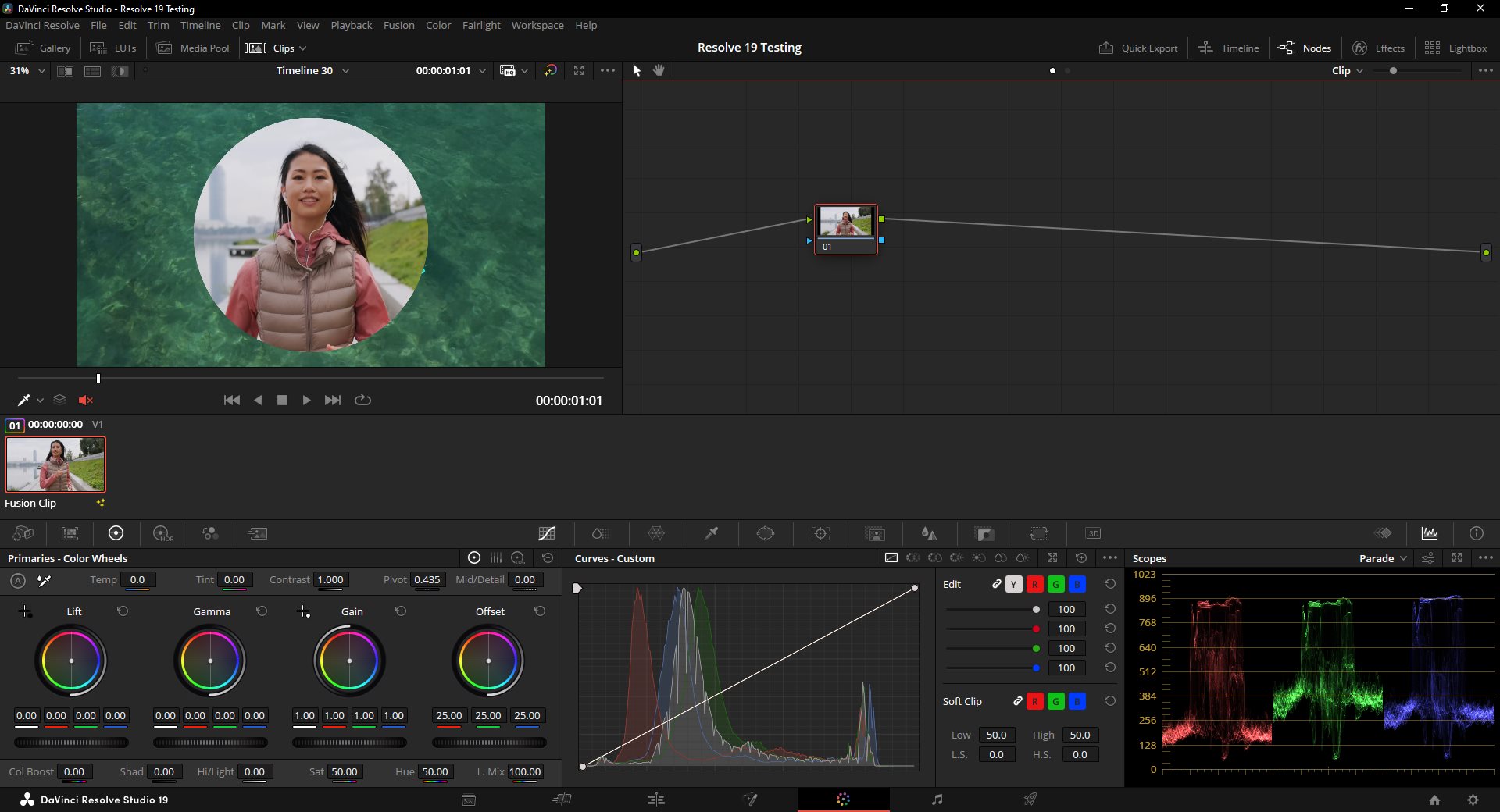This screenshot has height=812, width=1500.
Task: Toggle curve channel ganging link in Edit
Action: pos(997,584)
